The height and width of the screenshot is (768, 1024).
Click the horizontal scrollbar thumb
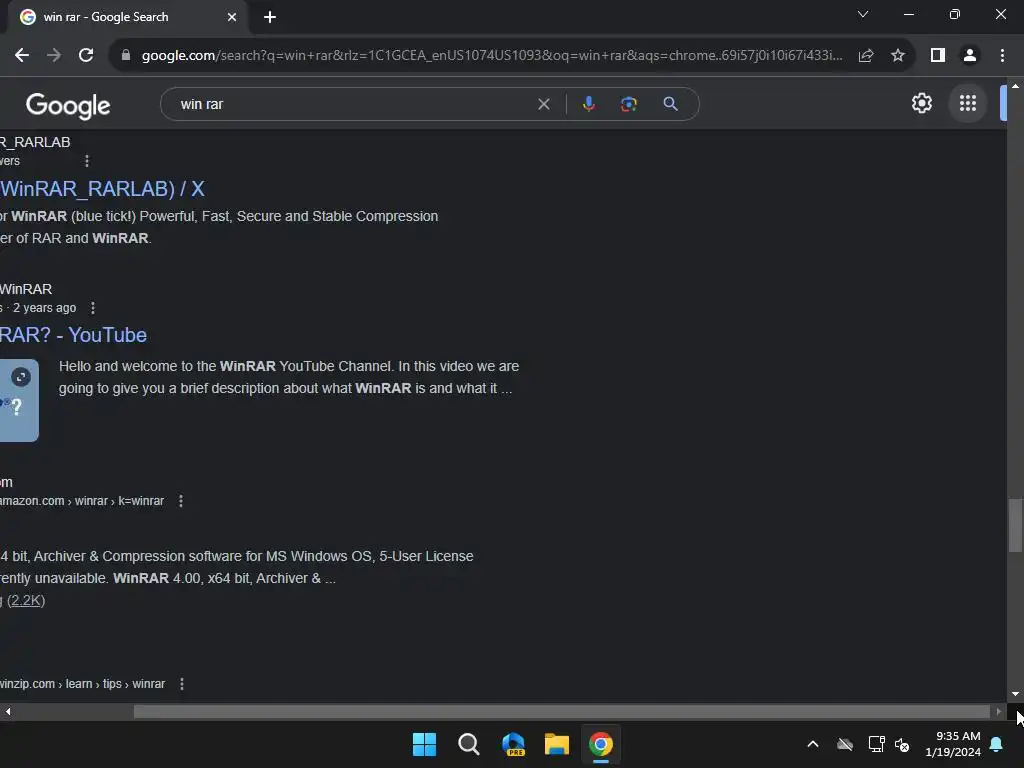(x=562, y=711)
